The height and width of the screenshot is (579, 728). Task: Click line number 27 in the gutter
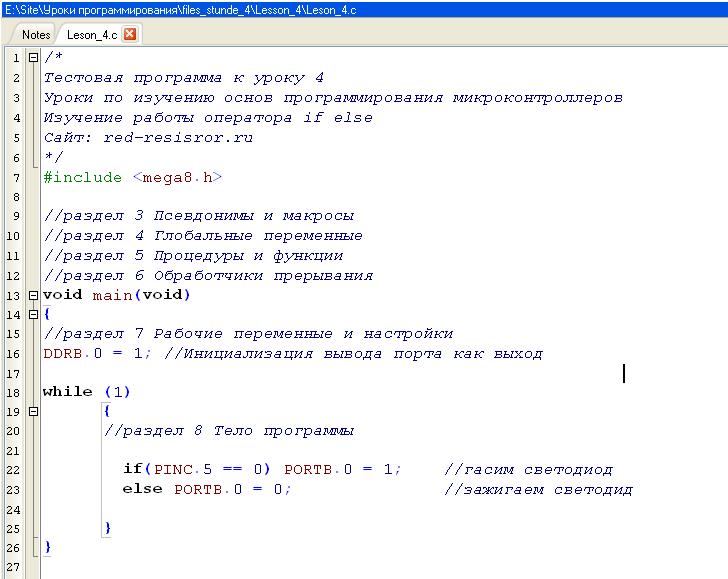point(13,567)
